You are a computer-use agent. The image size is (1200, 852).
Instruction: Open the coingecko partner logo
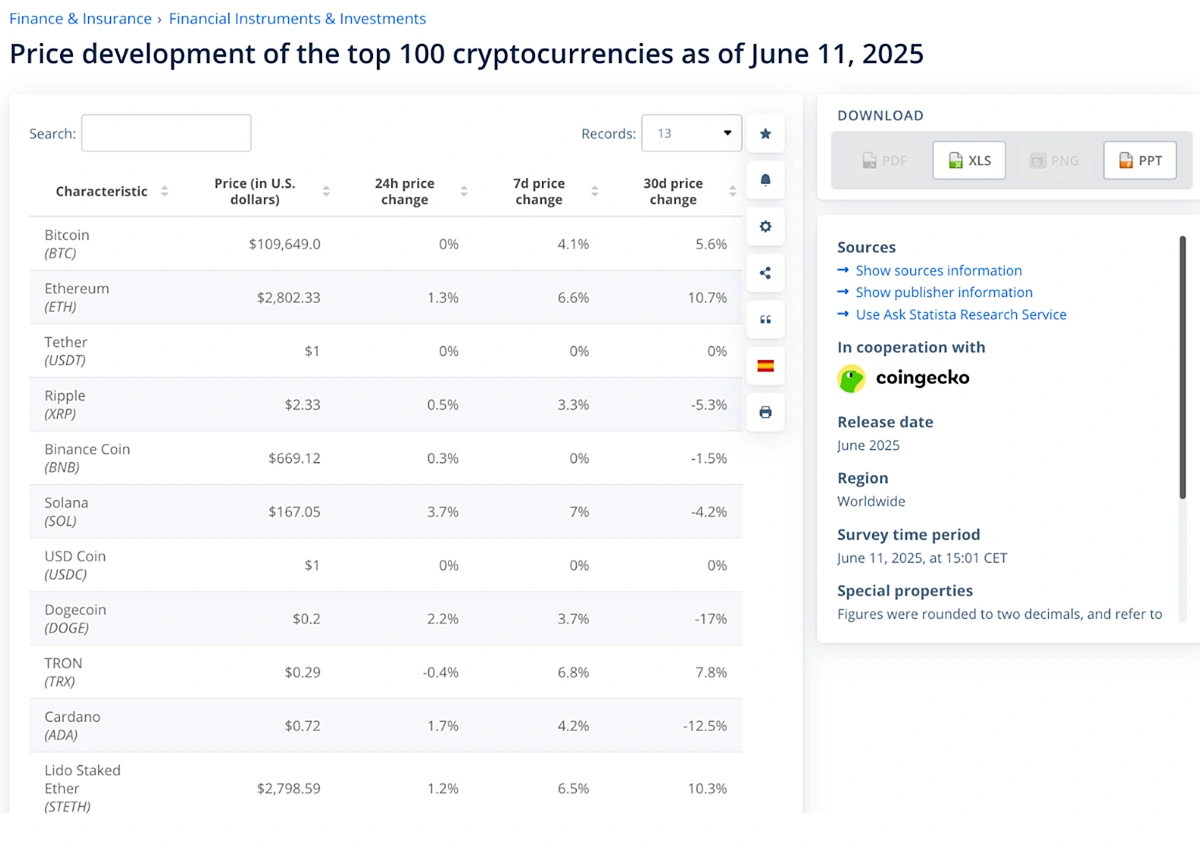(x=903, y=378)
